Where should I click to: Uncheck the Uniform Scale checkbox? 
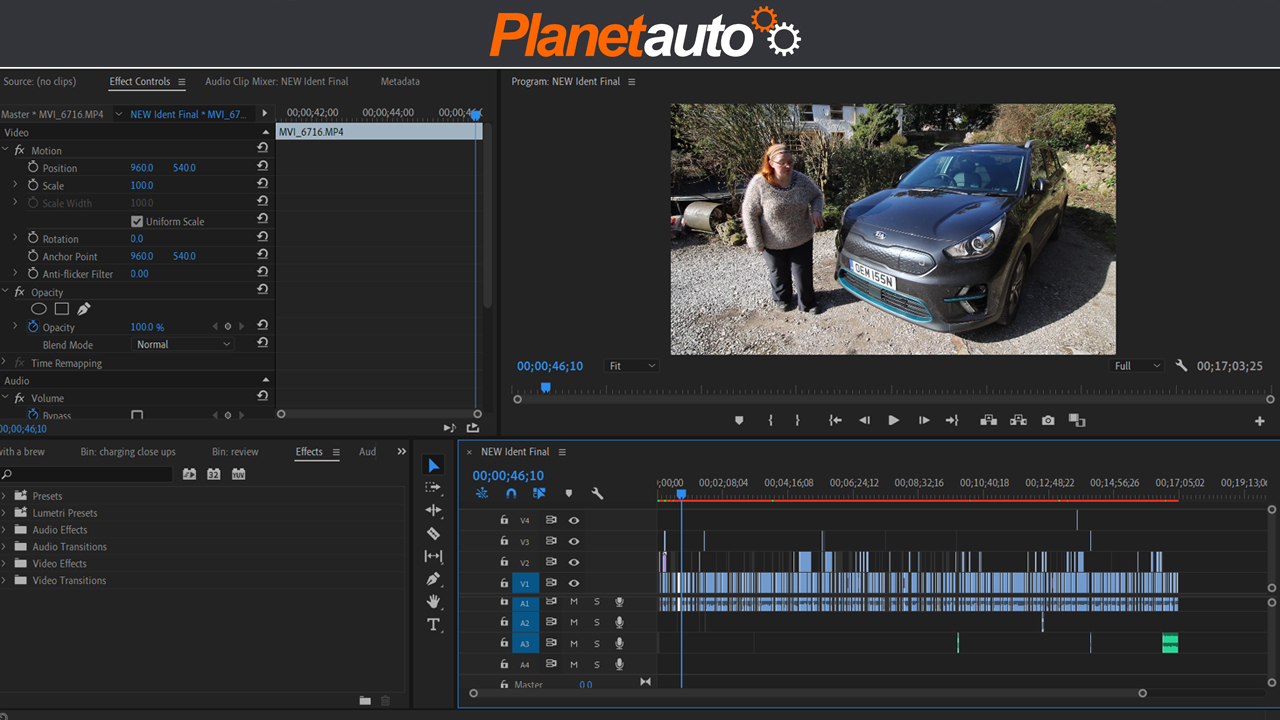[137, 221]
